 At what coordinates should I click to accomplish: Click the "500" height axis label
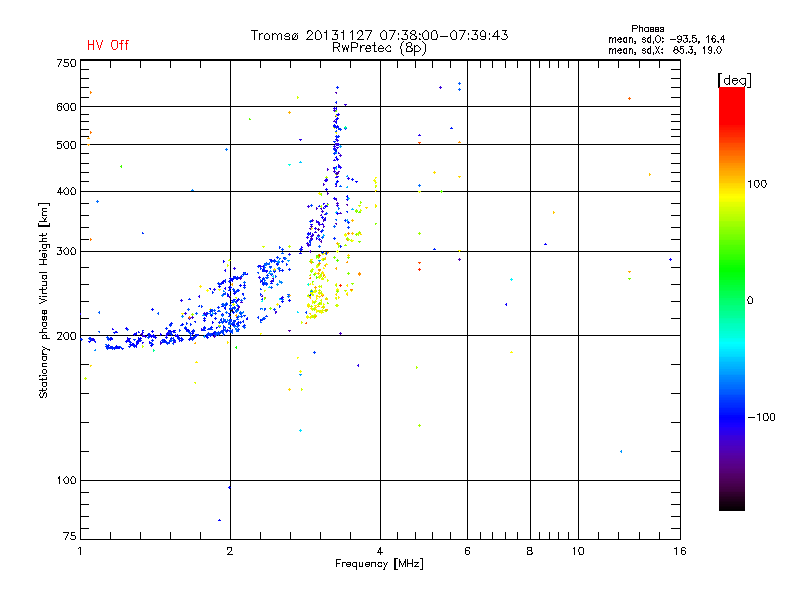[66, 145]
